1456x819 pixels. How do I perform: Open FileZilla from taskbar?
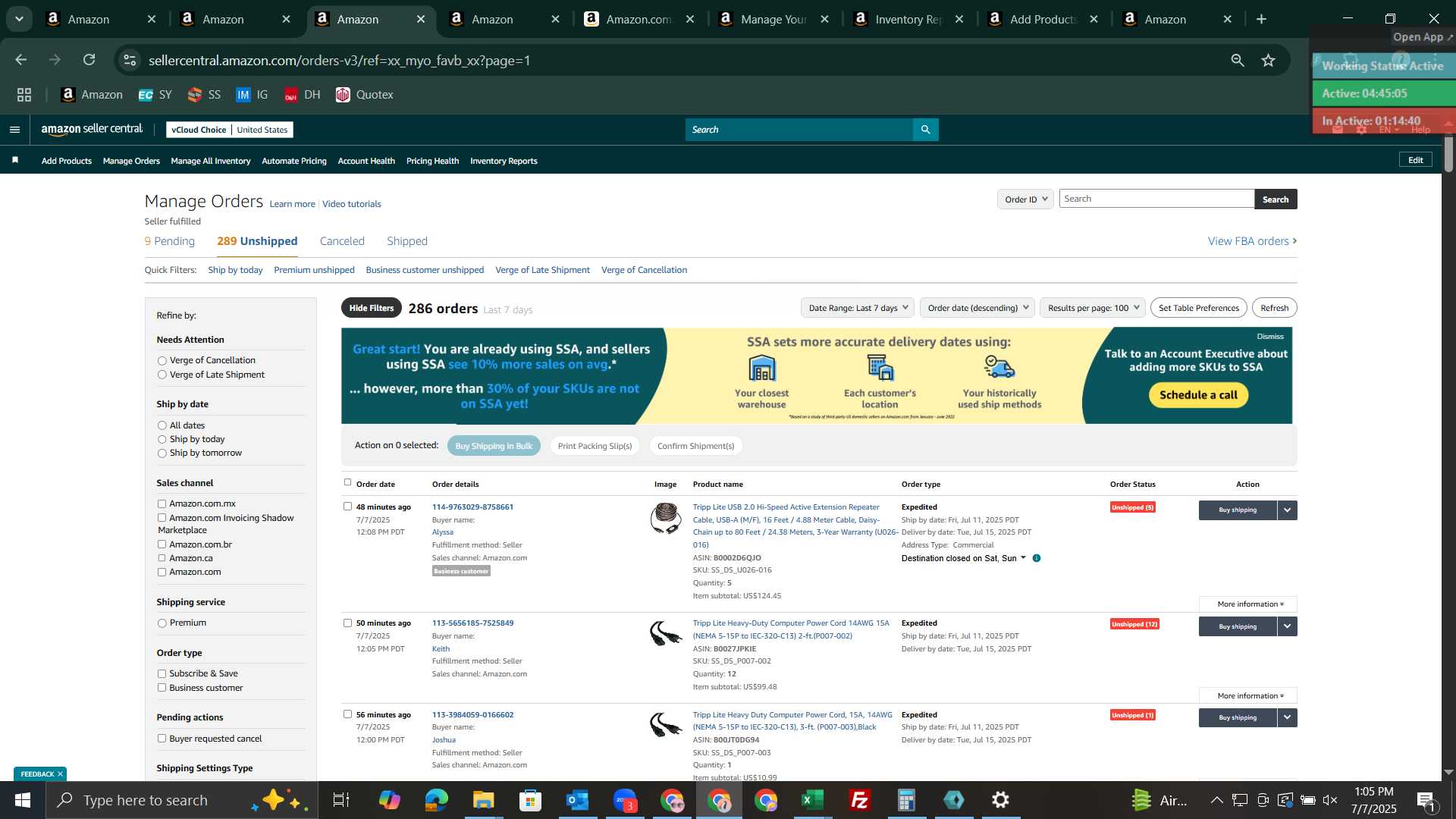tap(859, 800)
